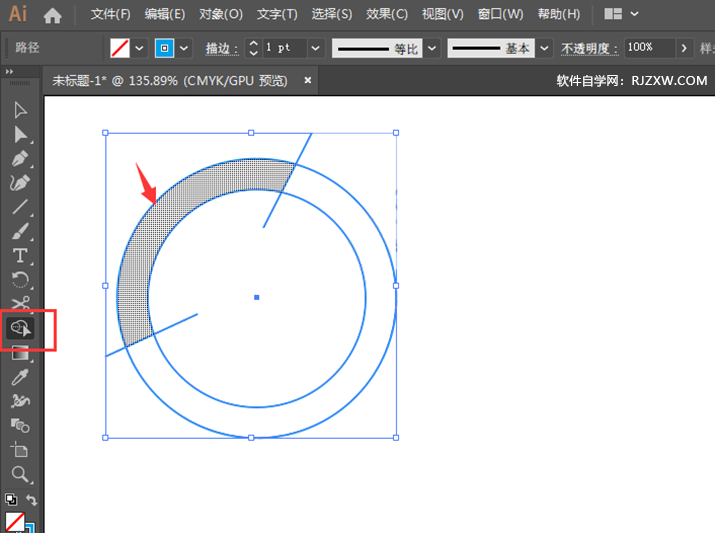Click the Illustrator Ai logo

pos(18,14)
